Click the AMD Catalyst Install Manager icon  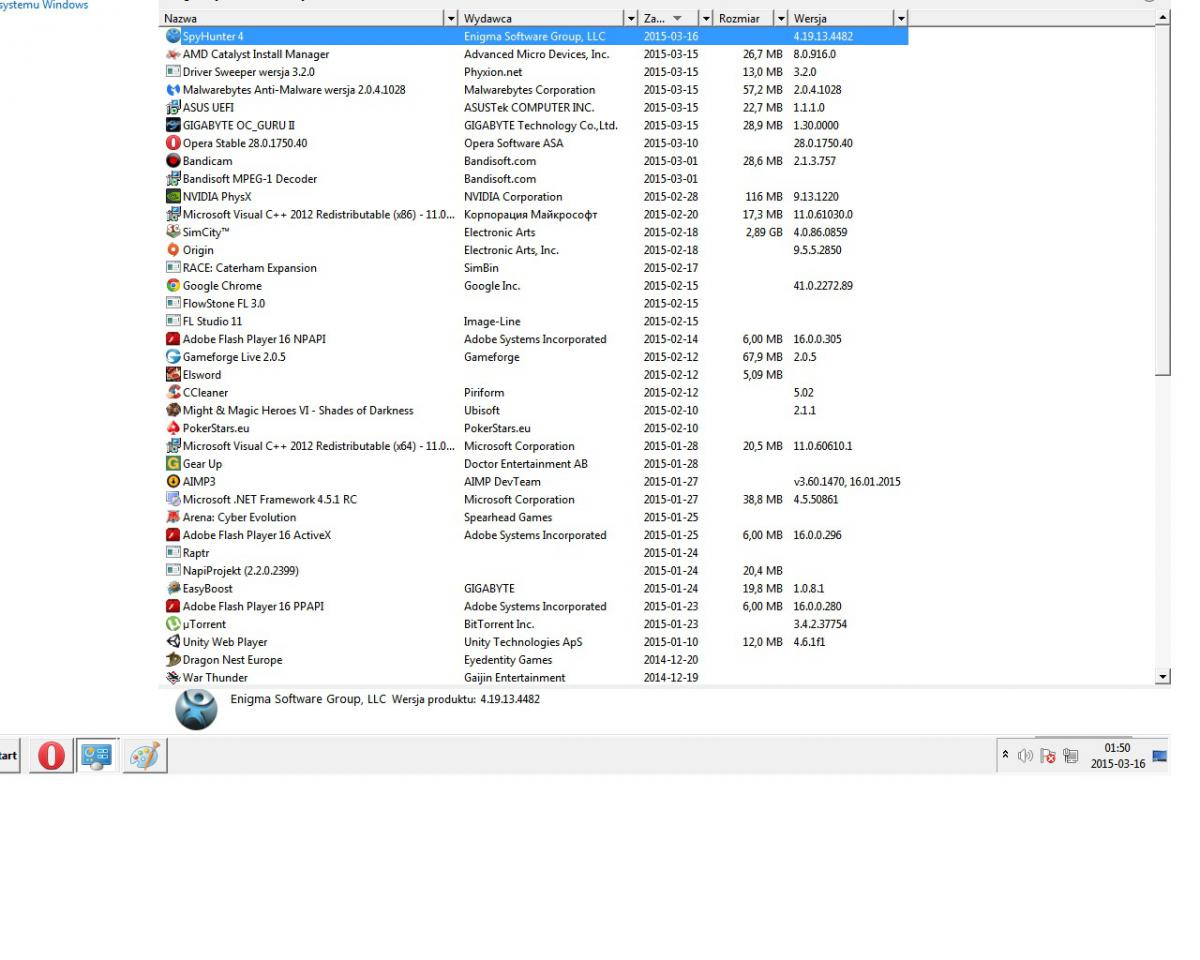tap(173, 55)
